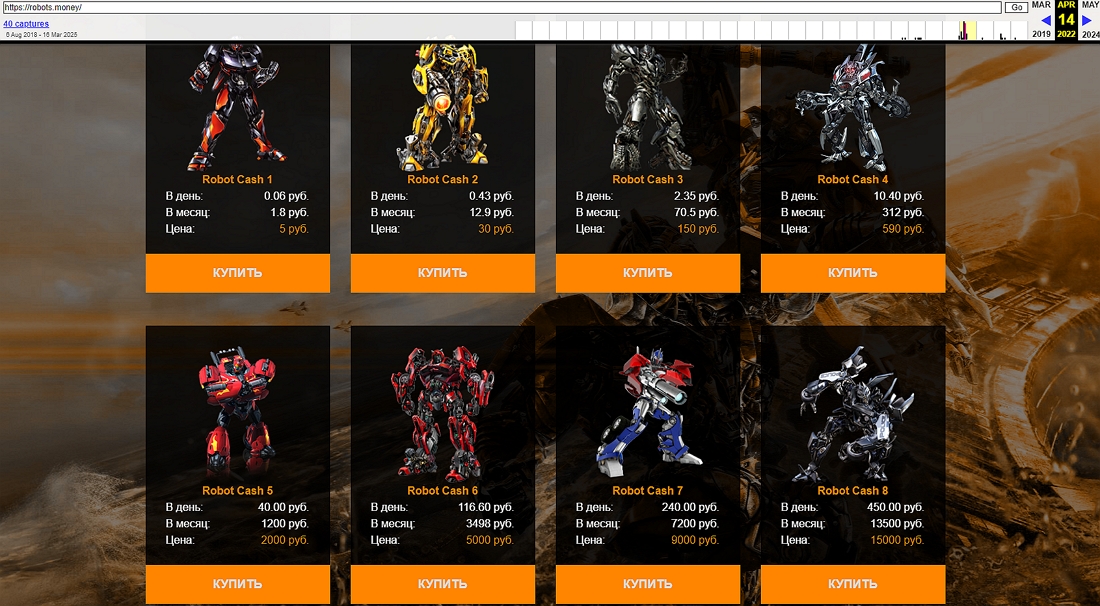Click the "7200 руб." monthly income value

[695, 524]
